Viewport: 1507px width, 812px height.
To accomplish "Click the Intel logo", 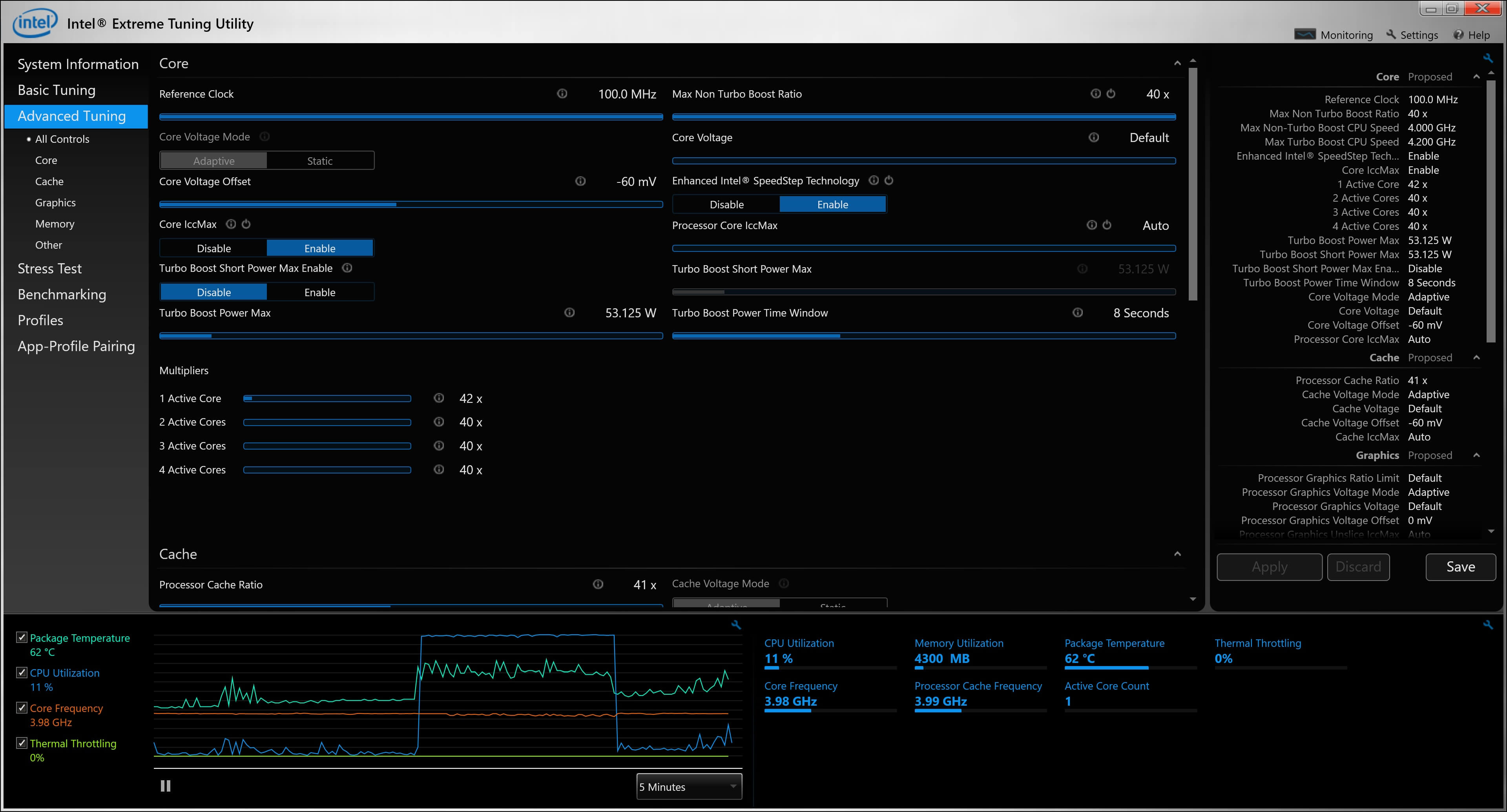I will tap(35, 23).
